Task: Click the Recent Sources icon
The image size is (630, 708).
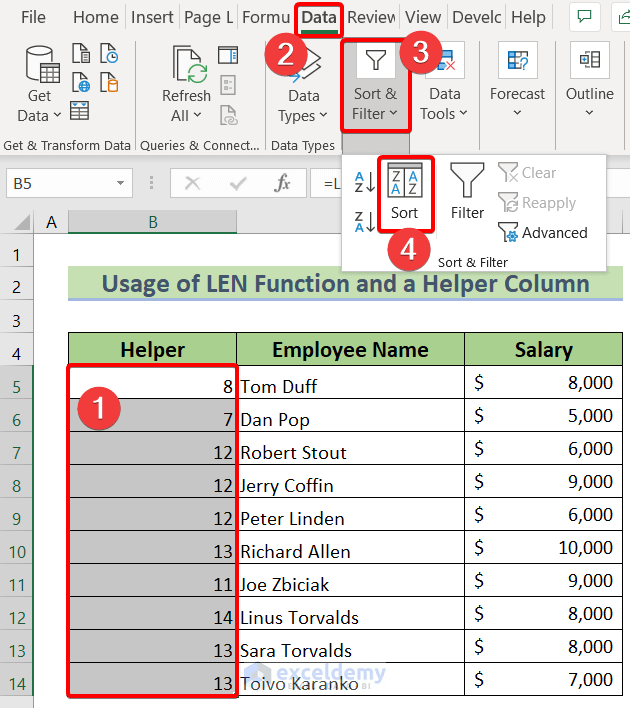Action: coord(109,53)
